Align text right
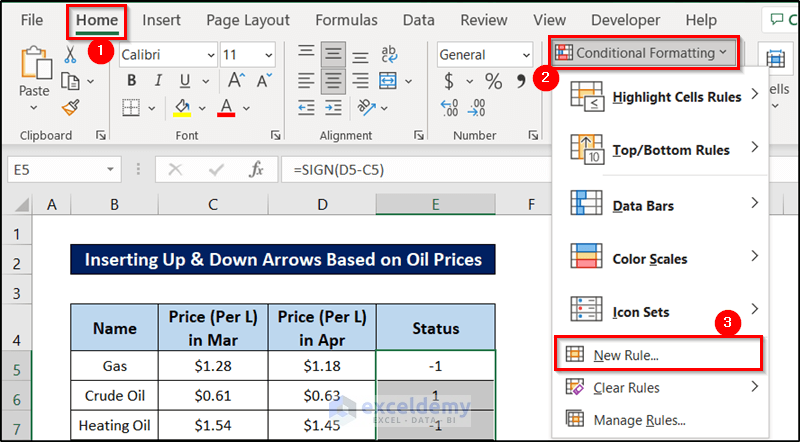Viewport: 800px width, 442px height. [x=360, y=81]
